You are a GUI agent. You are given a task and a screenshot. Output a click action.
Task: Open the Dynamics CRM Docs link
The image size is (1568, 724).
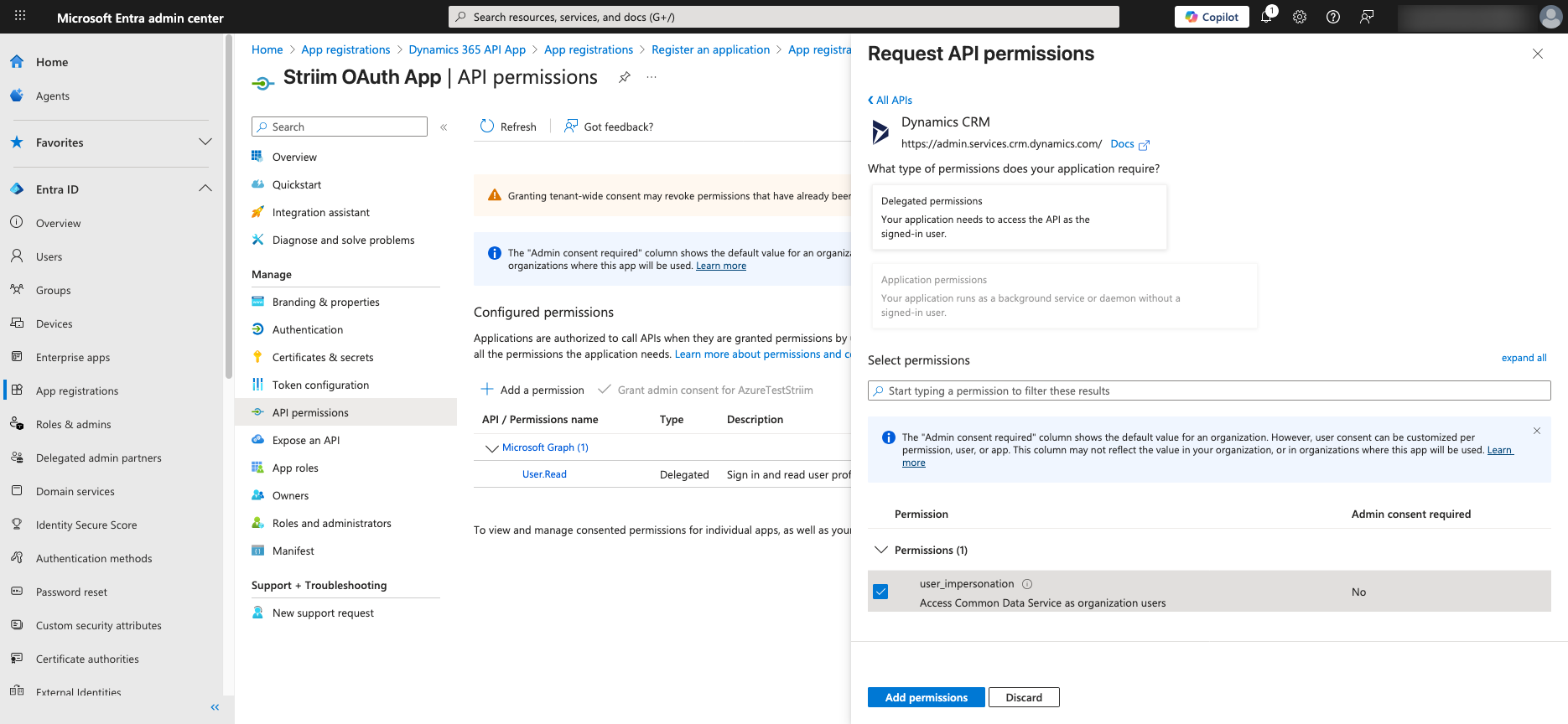tap(1129, 144)
